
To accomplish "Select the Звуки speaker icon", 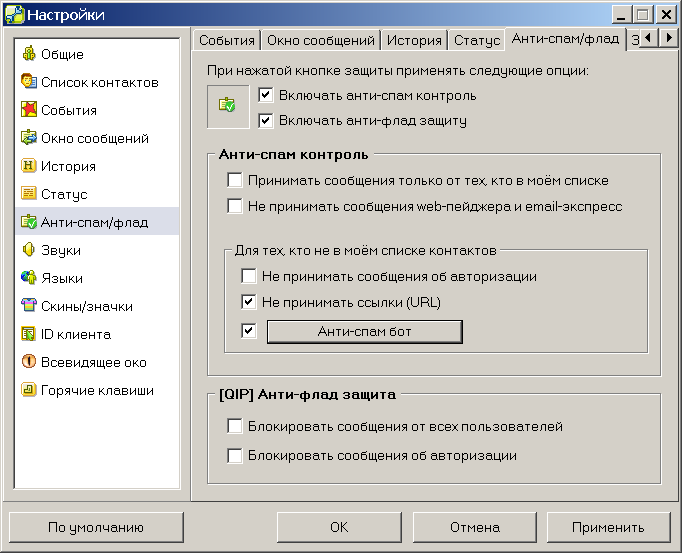I will point(29,250).
